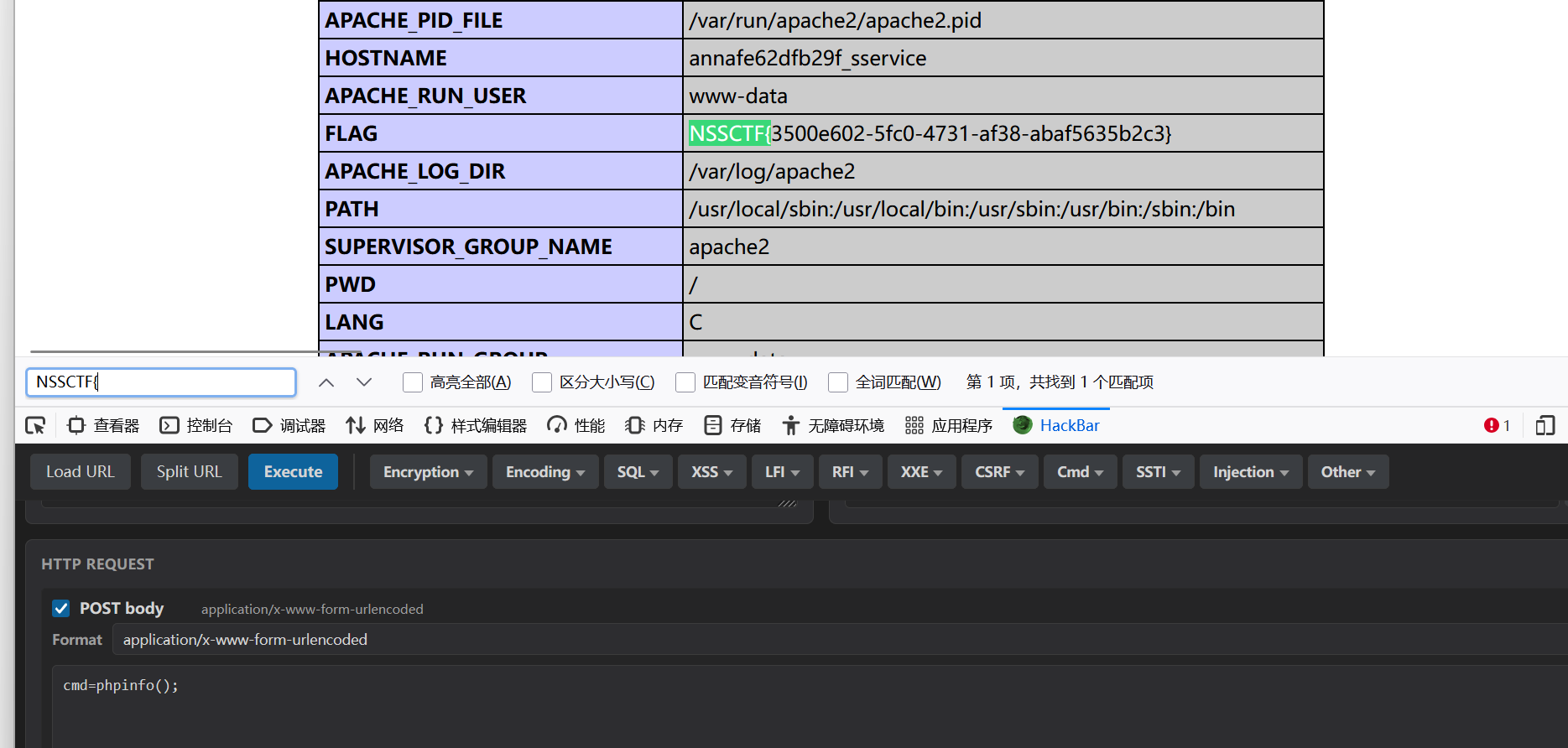Image resolution: width=1568 pixels, height=748 pixels.
Task: Open the Encoding dropdown
Action: click(545, 472)
